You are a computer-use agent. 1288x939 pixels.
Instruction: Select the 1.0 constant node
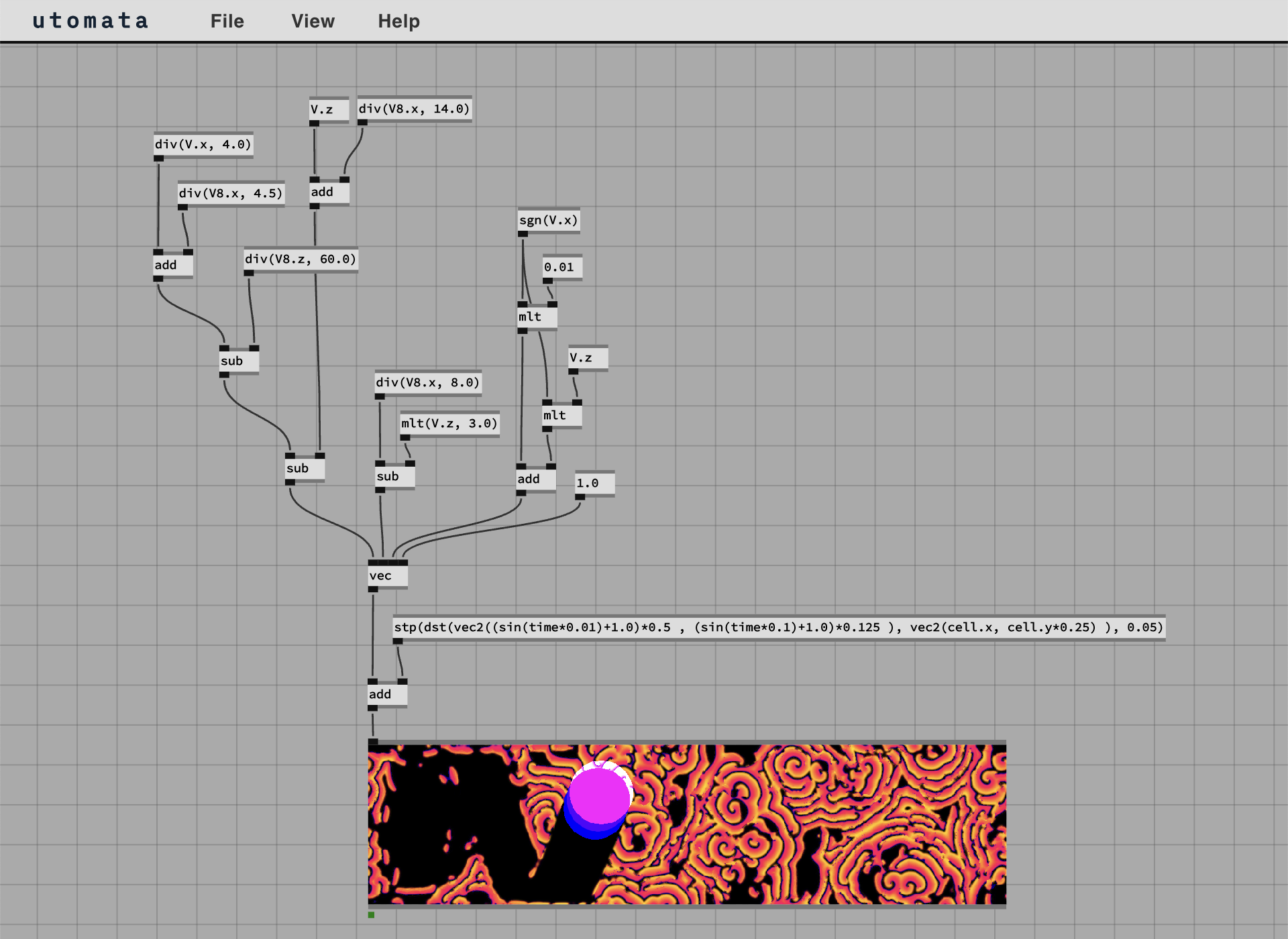[x=594, y=484]
